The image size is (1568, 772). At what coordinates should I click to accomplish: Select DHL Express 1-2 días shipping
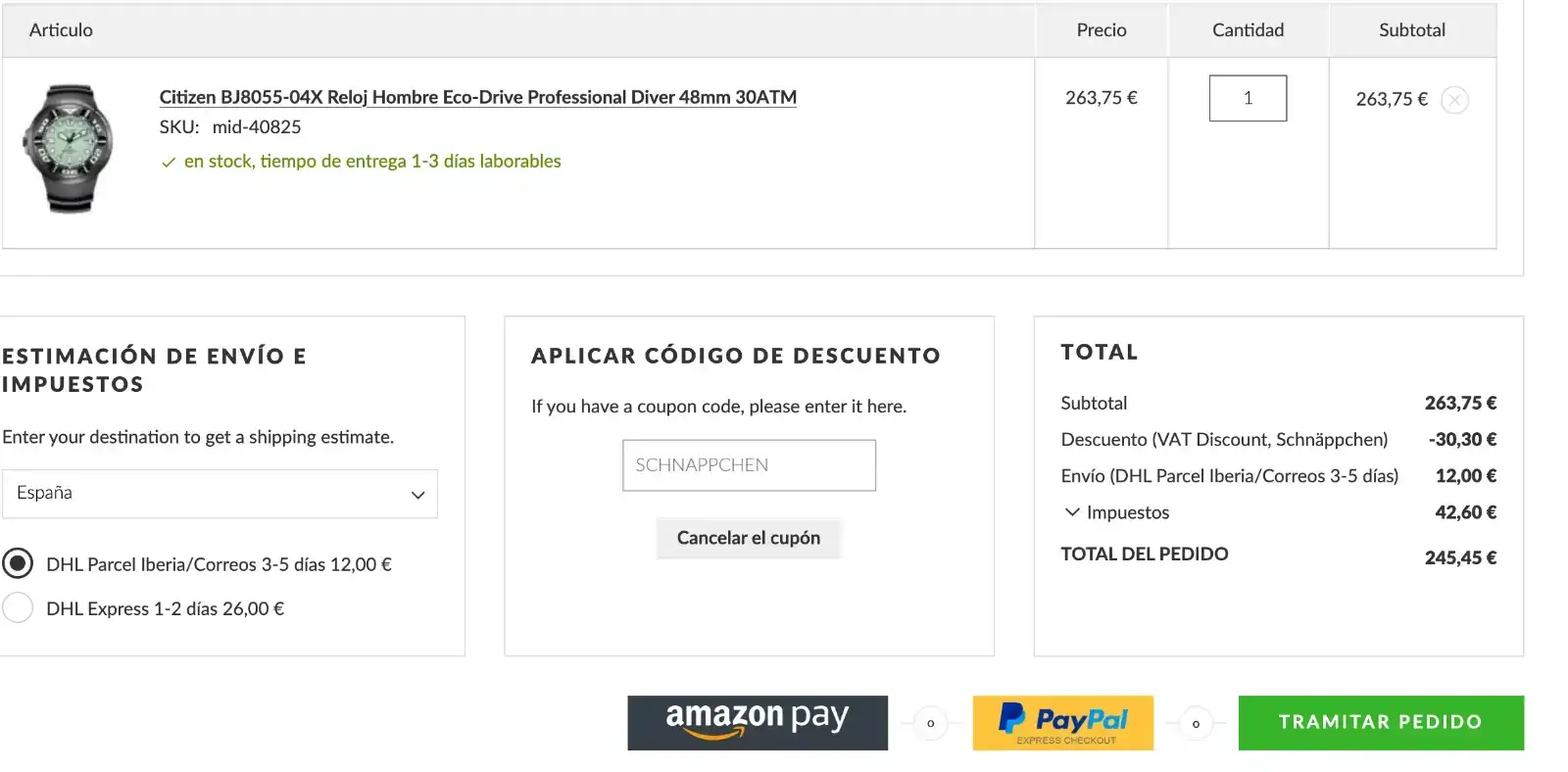click(x=18, y=607)
